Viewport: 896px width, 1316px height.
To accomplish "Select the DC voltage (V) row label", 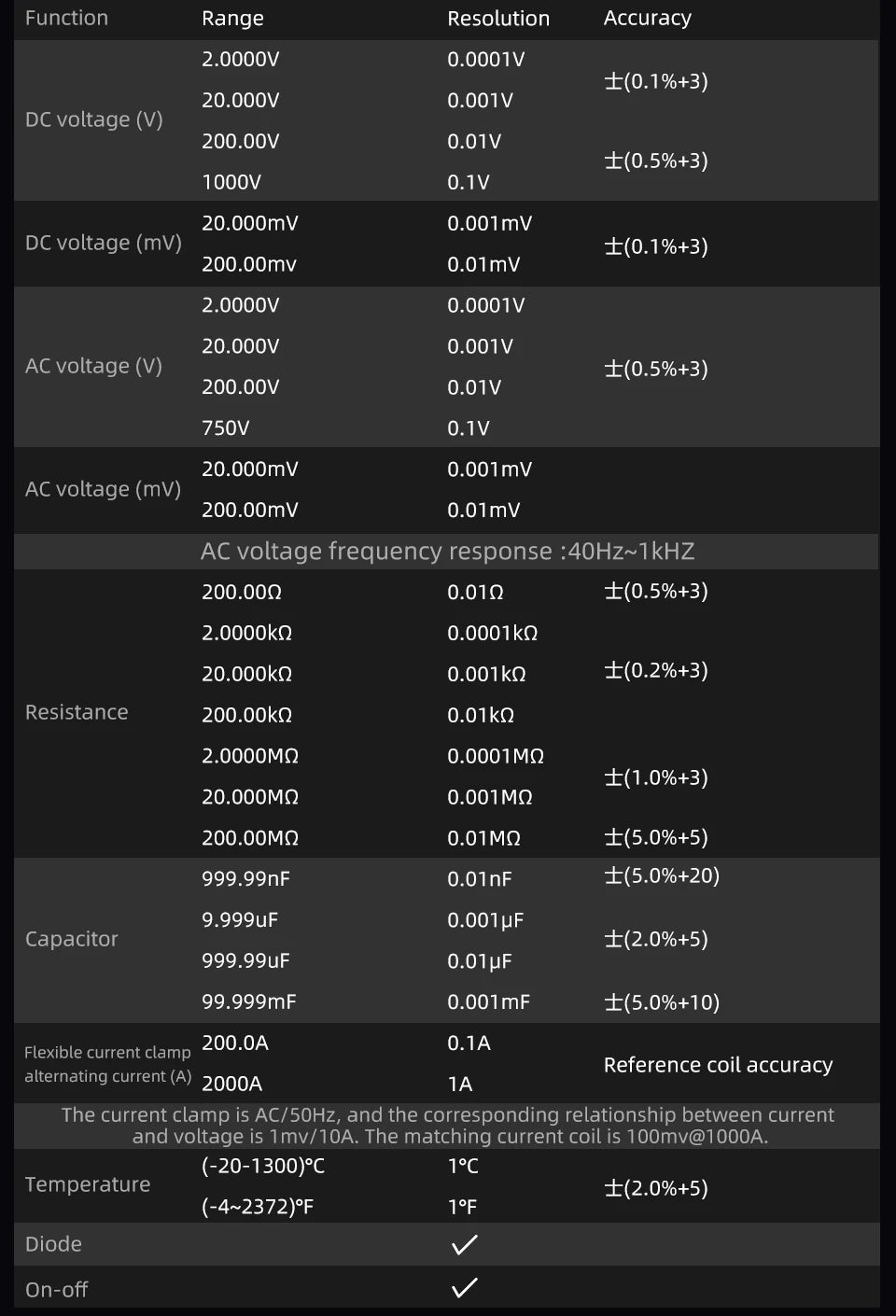I will point(94,119).
